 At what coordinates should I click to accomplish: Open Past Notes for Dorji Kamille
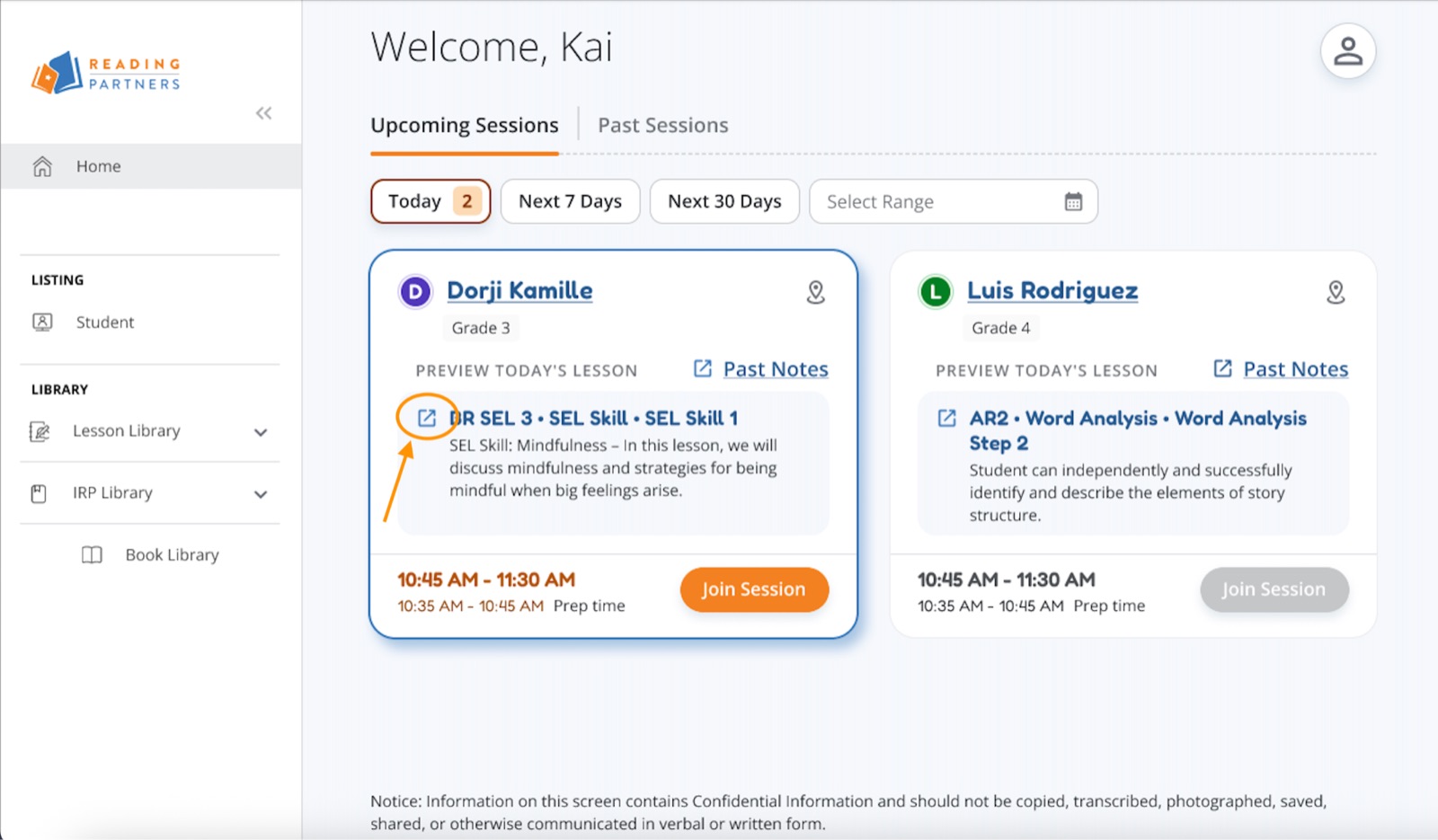click(776, 369)
